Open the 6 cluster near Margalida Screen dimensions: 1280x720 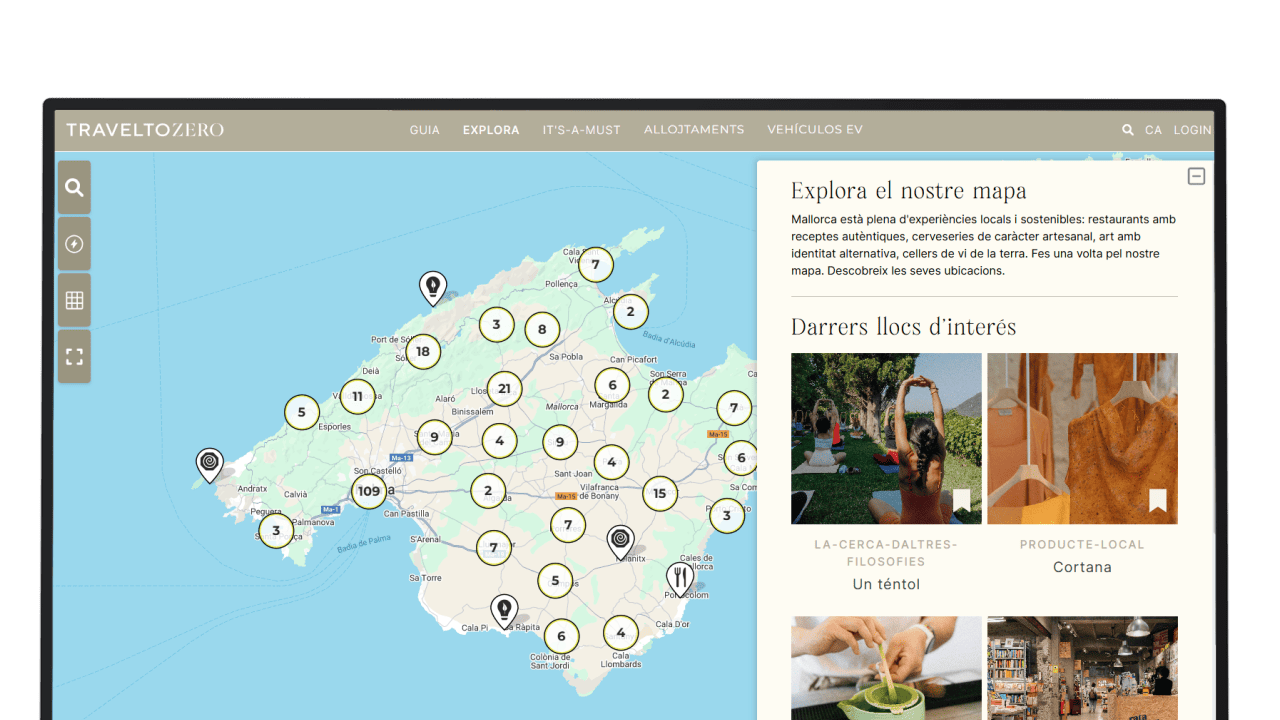(612, 385)
